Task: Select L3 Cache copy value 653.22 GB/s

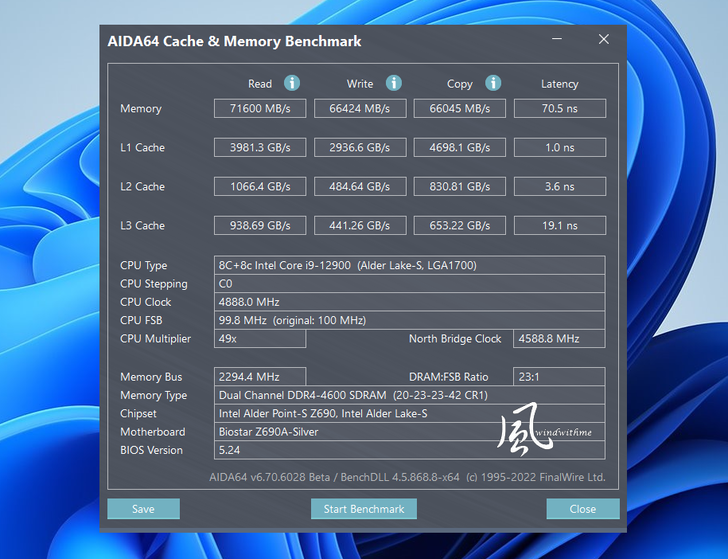Action: pyautogui.click(x=460, y=225)
